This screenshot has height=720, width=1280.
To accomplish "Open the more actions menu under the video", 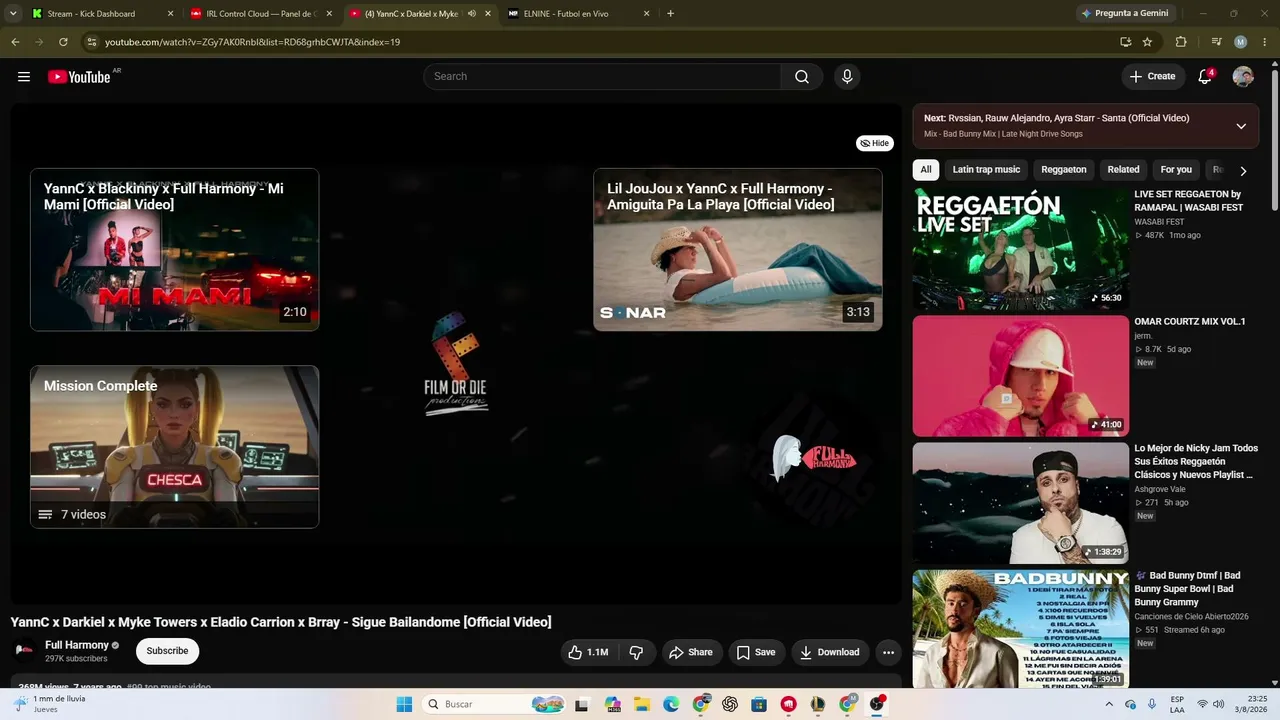I will [888, 652].
